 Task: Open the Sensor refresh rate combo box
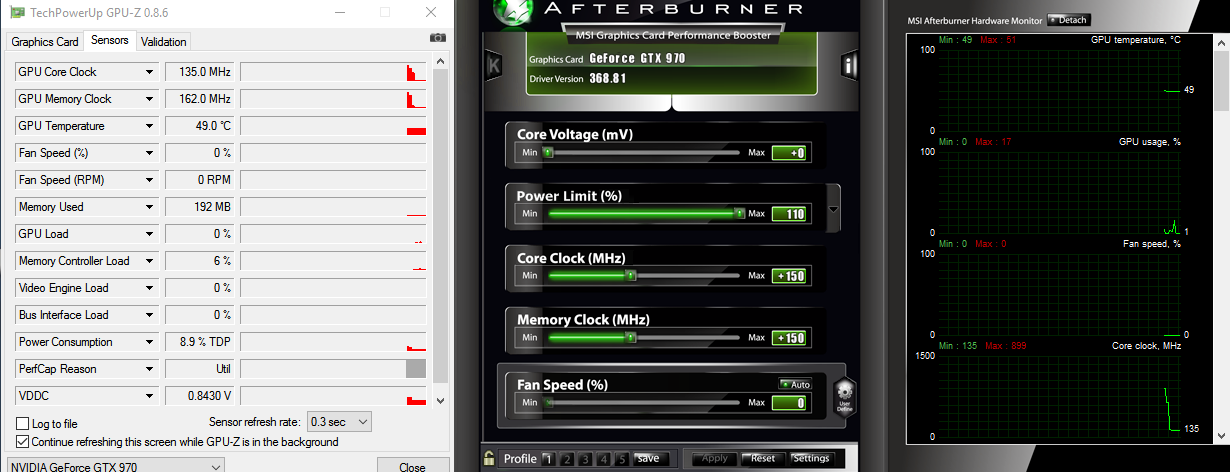pyautogui.click(x=338, y=422)
